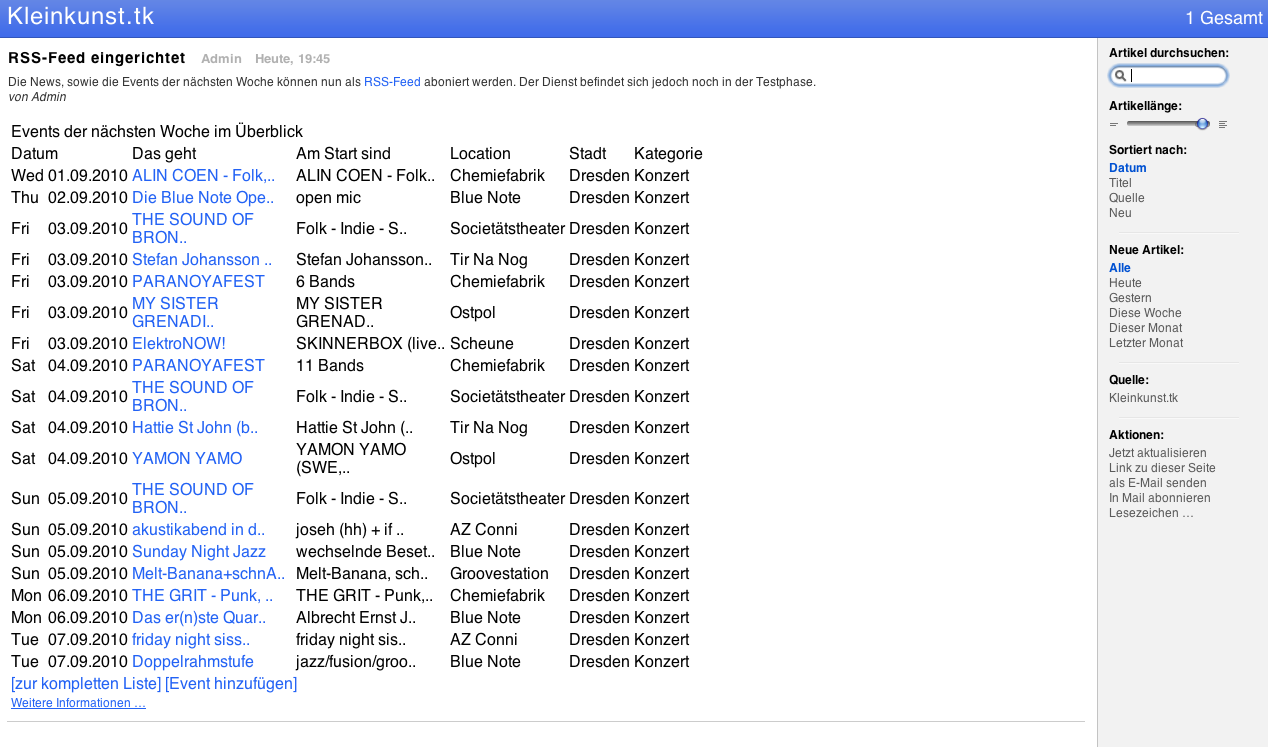1268x747 pixels.
Task: Click the date 'Wed 01.09.2010'
Action: pyautogui.click(x=69, y=175)
